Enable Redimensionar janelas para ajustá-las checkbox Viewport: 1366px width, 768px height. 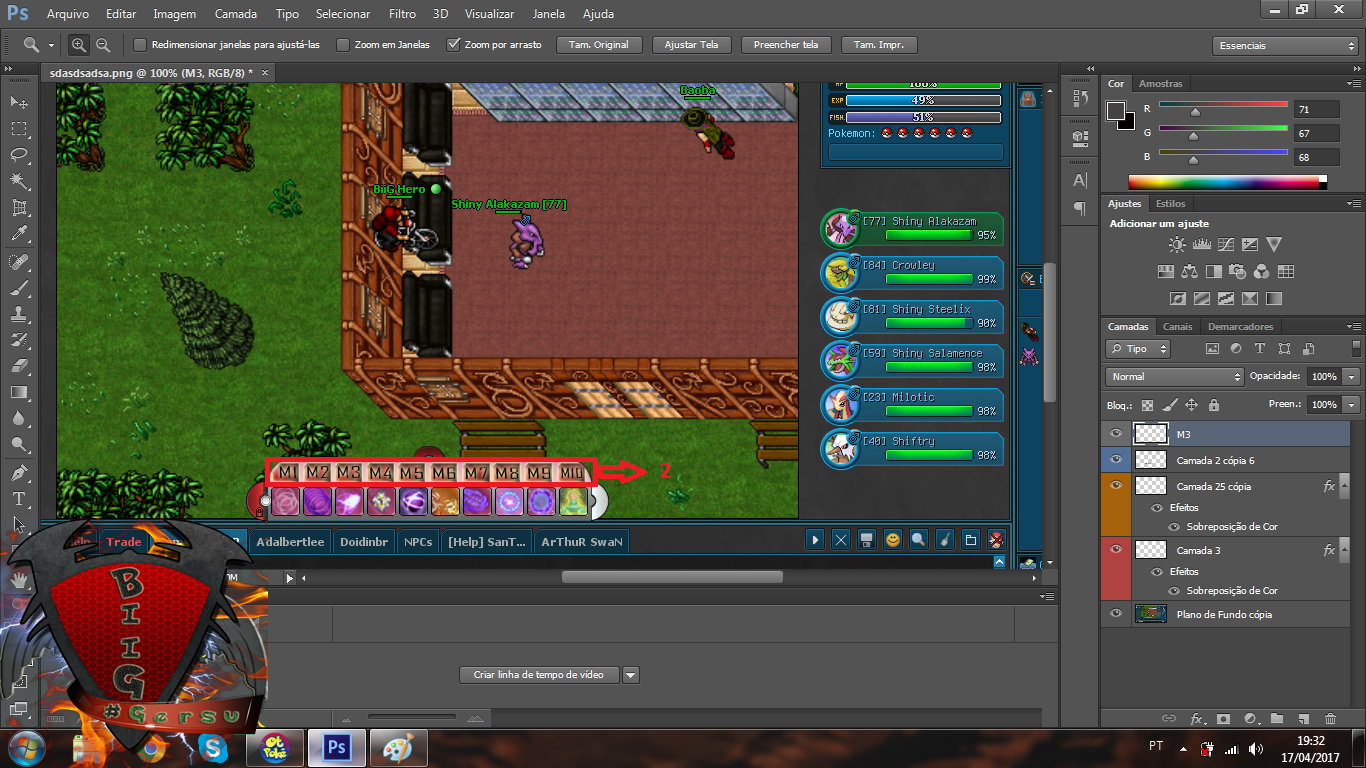point(140,45)
